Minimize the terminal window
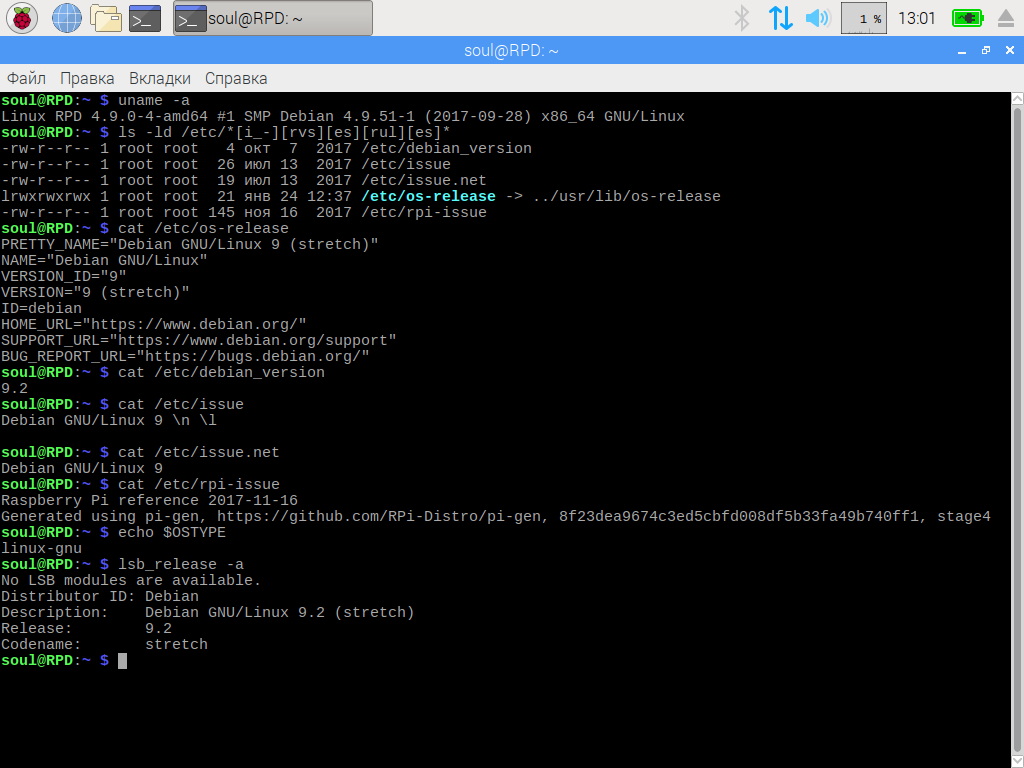The height and width of the screenshot is (768, 1024). coord(962,51)
